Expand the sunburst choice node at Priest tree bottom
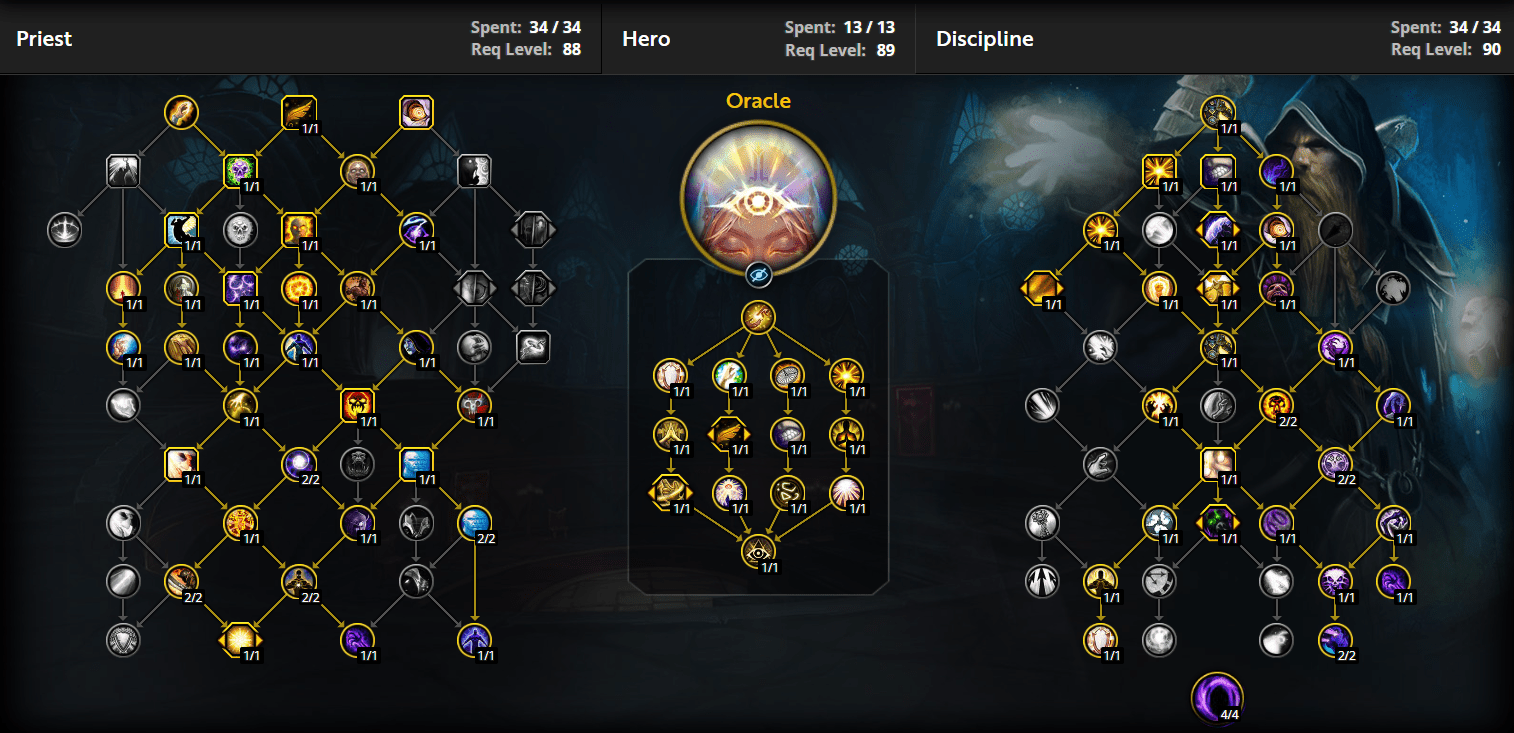Viewport: 1514px width, 733px height. coord(241,640)
